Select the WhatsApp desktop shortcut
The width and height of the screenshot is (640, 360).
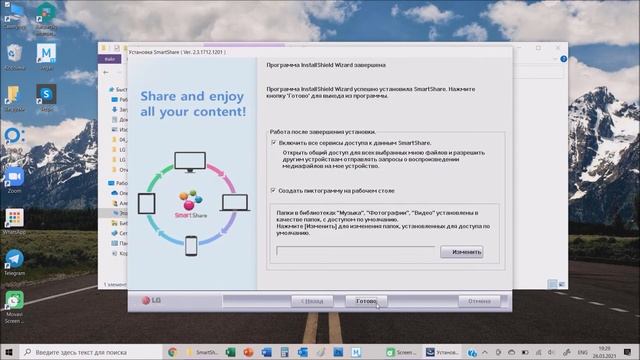tap(14, 221)
